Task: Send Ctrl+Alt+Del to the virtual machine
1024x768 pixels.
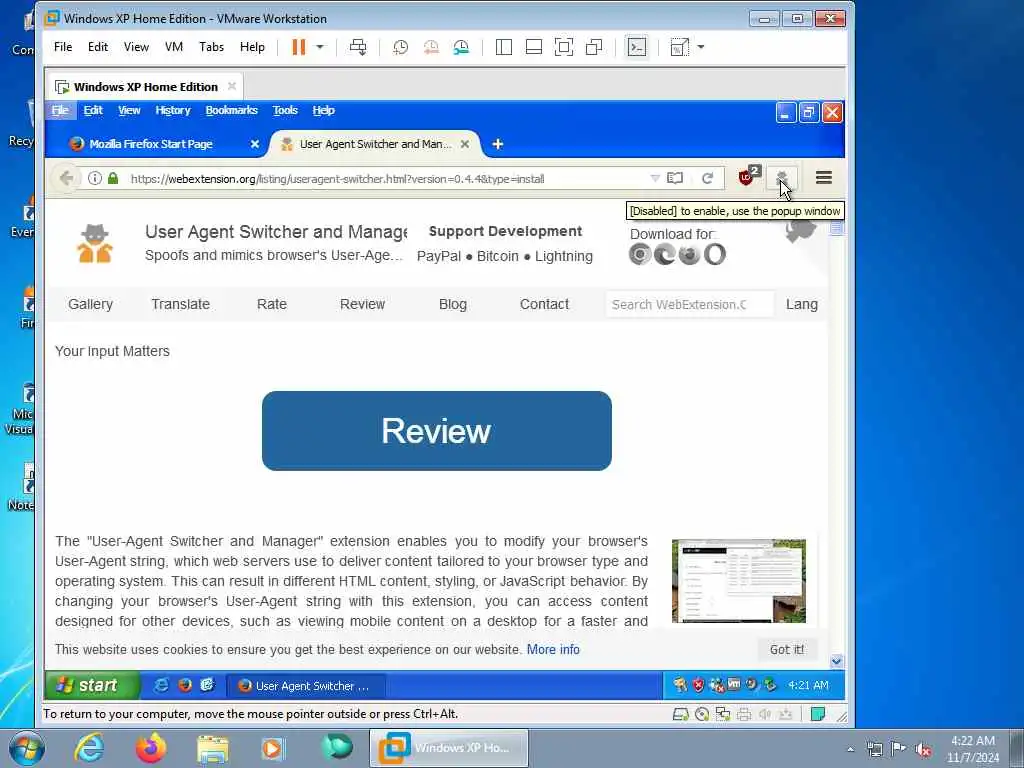Action: pyautogui.click(x=358, y=47)
